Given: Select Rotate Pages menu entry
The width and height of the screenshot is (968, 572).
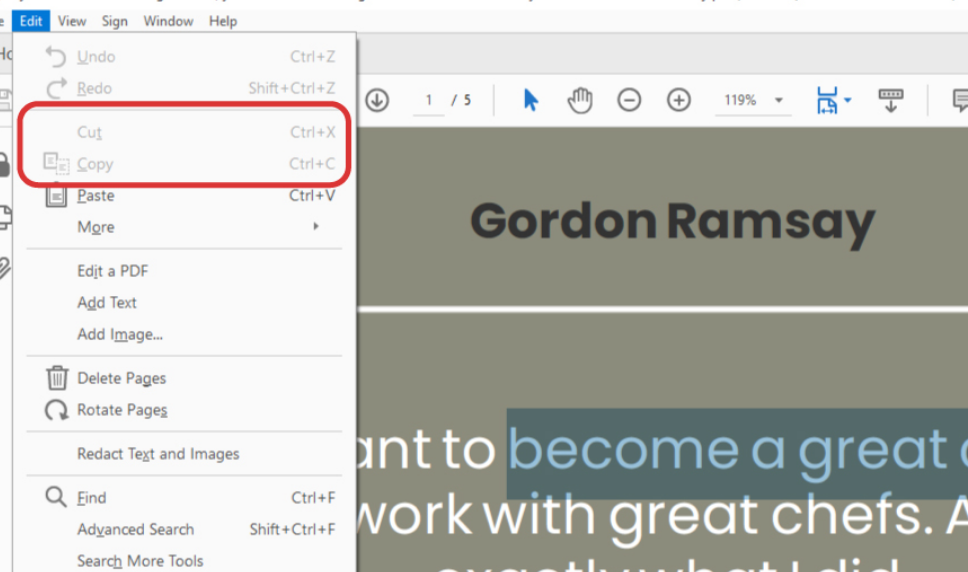Looking at the screenshot, I should click(184, 410).
